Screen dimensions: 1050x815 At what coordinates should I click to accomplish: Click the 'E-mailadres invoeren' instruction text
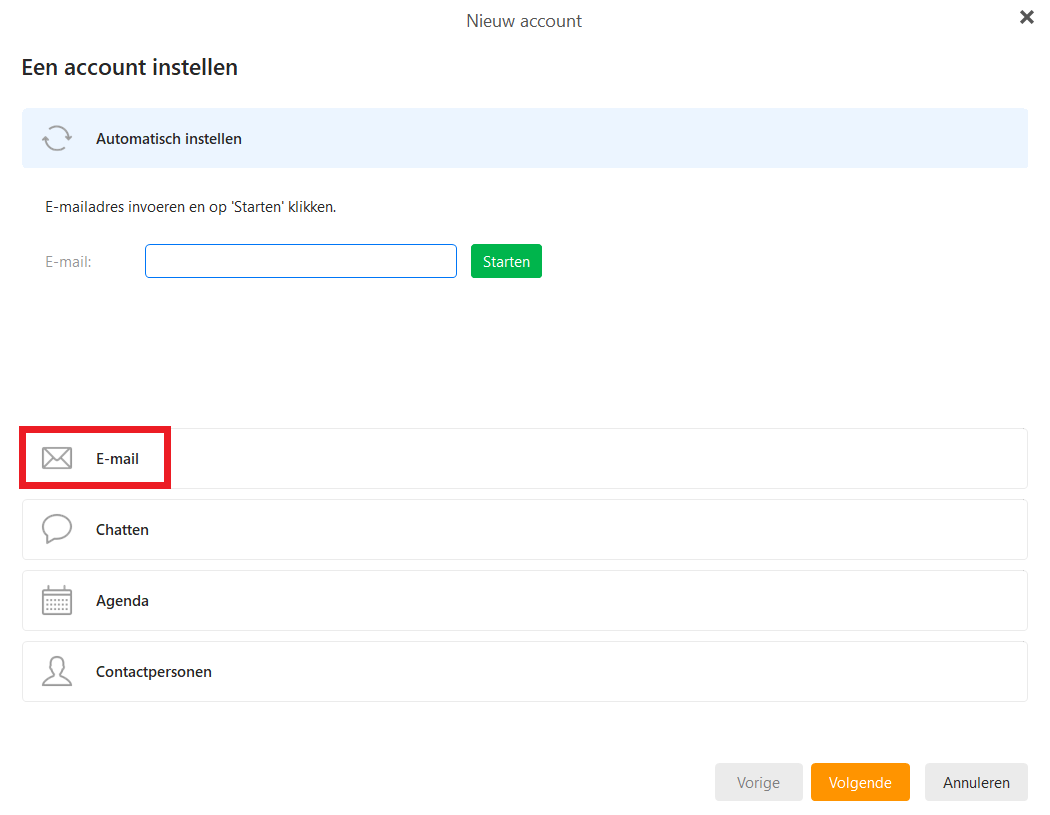(190, 207)
